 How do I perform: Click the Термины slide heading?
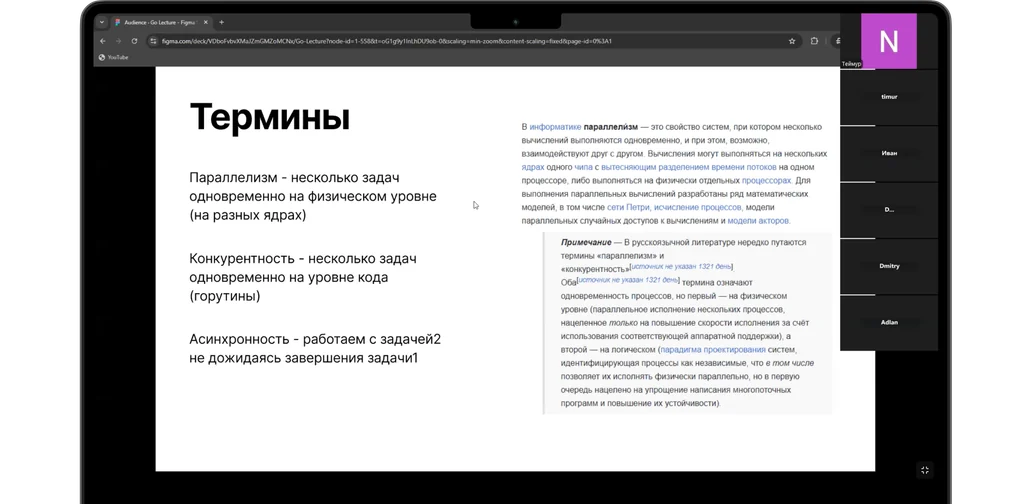coord(270,117)
